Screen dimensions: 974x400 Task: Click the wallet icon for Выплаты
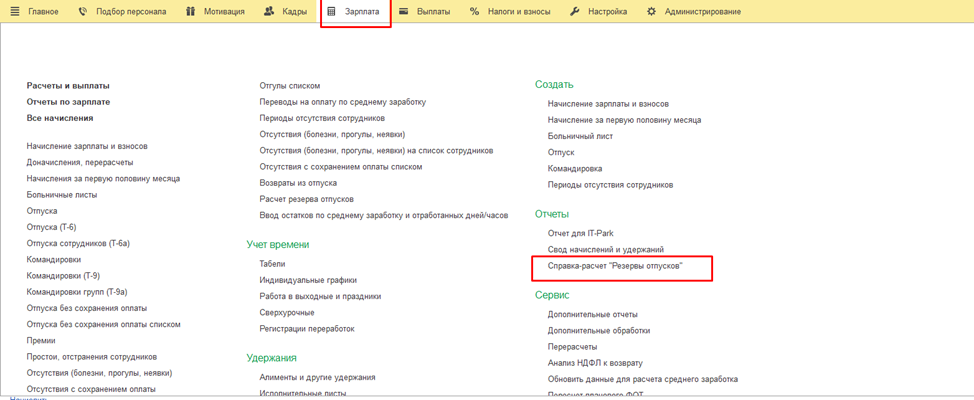[403, 12]
